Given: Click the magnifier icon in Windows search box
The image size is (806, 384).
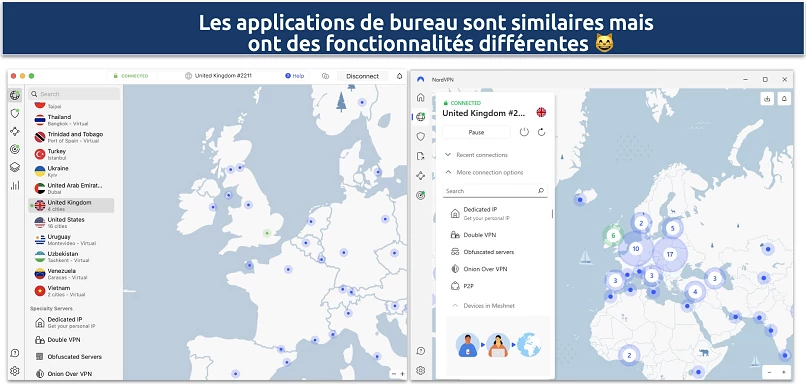Looking at the screenshot, I should [x=540, y=191].
